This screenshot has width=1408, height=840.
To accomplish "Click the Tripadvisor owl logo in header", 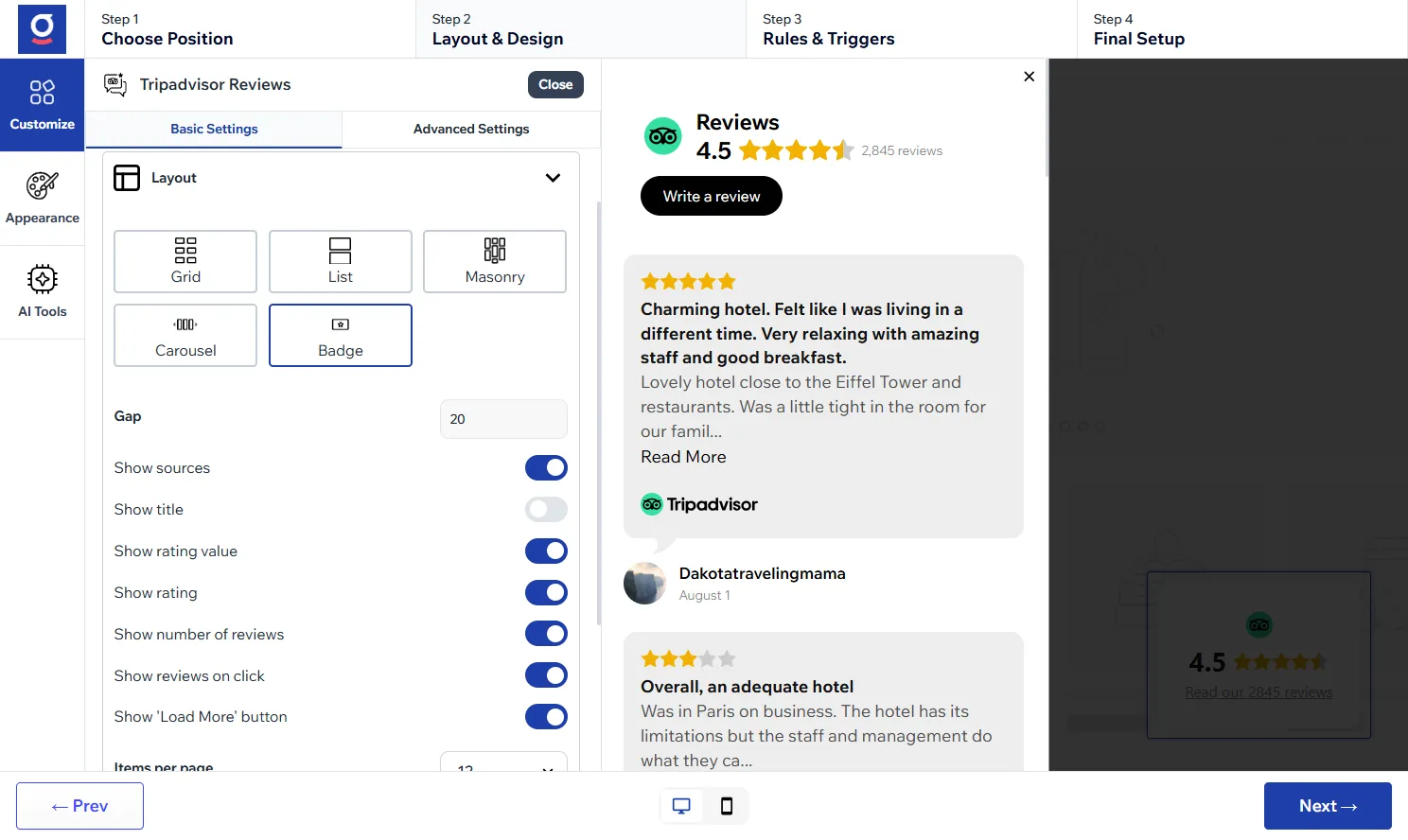I will pyautogui.click(x=663, y=136).
